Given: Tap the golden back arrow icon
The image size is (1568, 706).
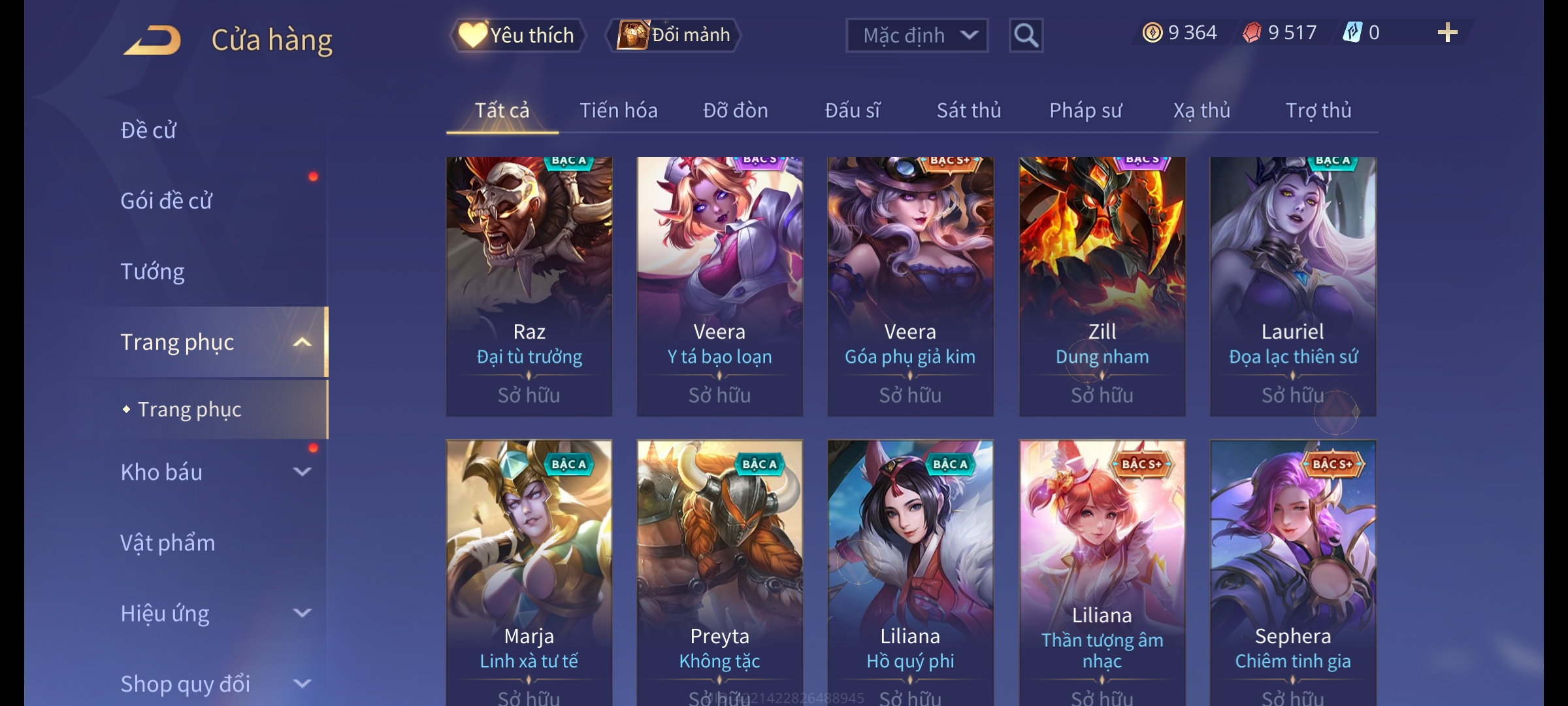Looking at the screenshot, I should click(x=152, y=40).
